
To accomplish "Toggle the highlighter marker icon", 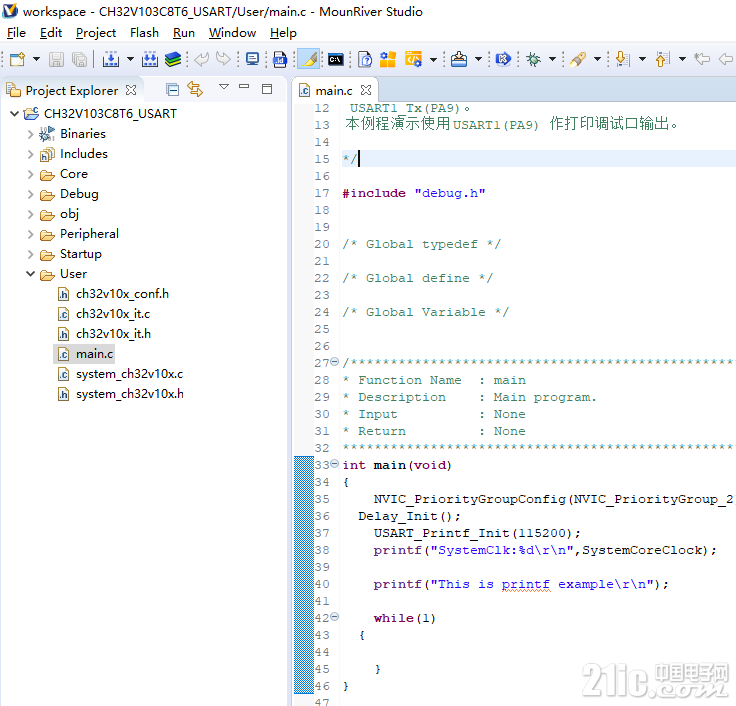I will click(x=309, y=59).
